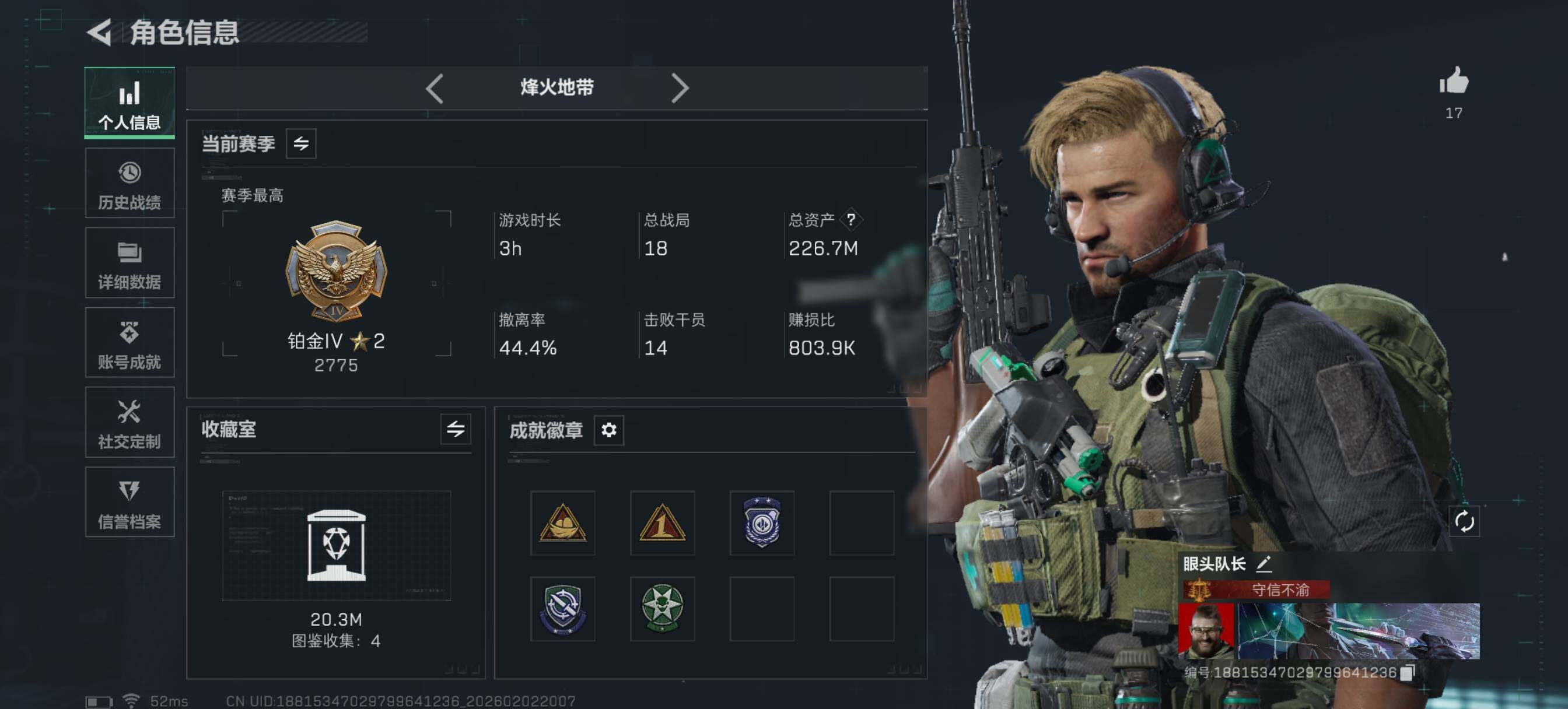Edit the nickname 眼头队长 with the pencil icon
This screenshot has height=709, width=1568.
point(1263,564)
